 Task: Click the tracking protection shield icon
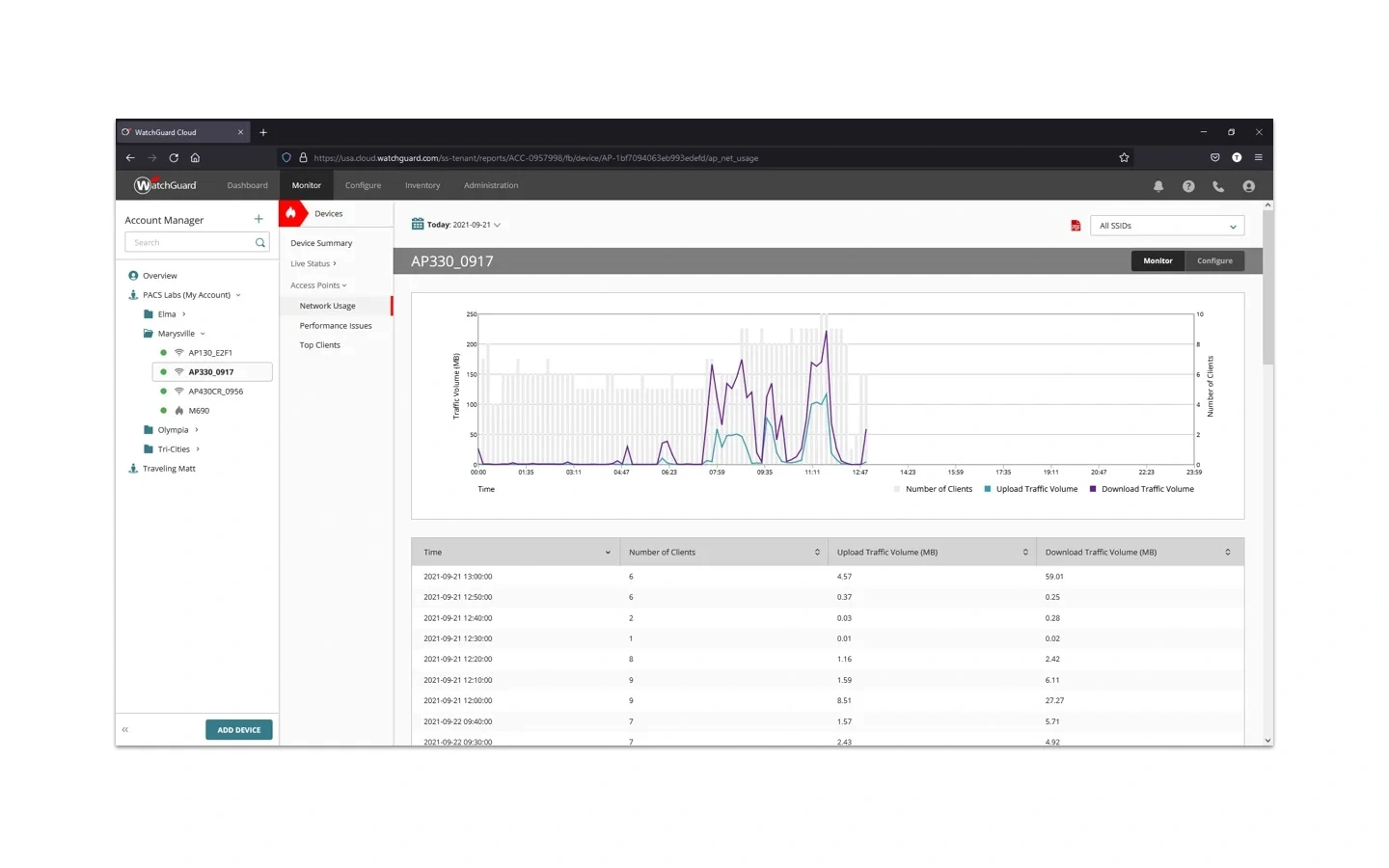(286, 157)
